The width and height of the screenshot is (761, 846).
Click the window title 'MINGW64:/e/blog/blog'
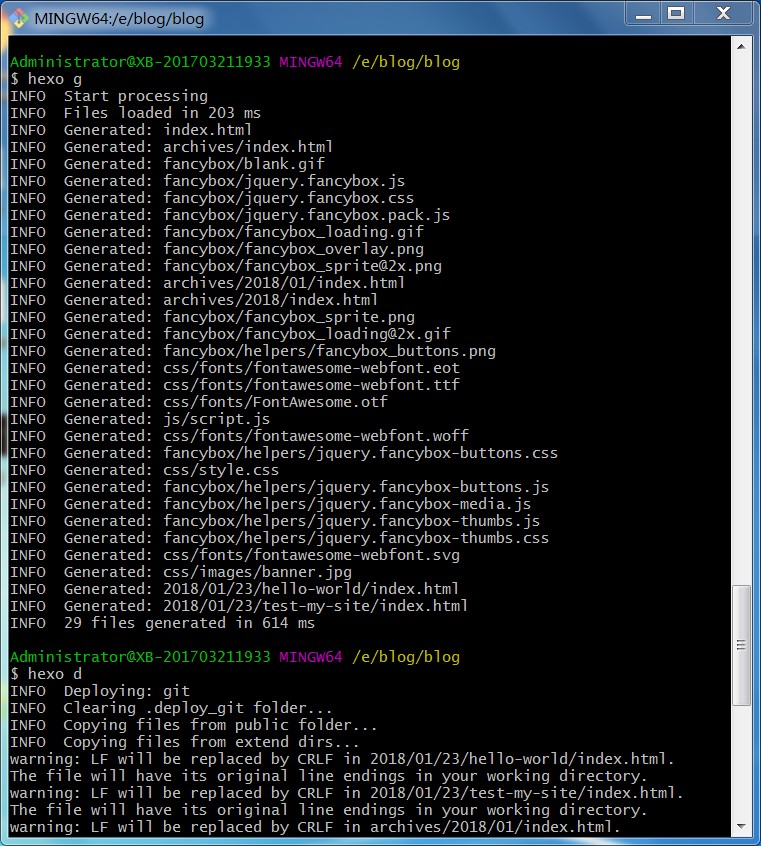pyautogui.click(x=119, y=19)
